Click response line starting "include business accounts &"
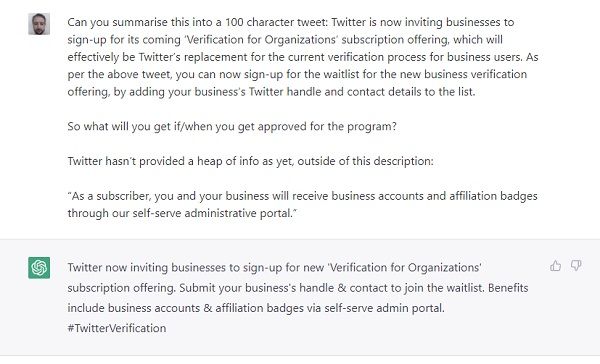This screenshot has height=364, width=600. coord(256,308)
